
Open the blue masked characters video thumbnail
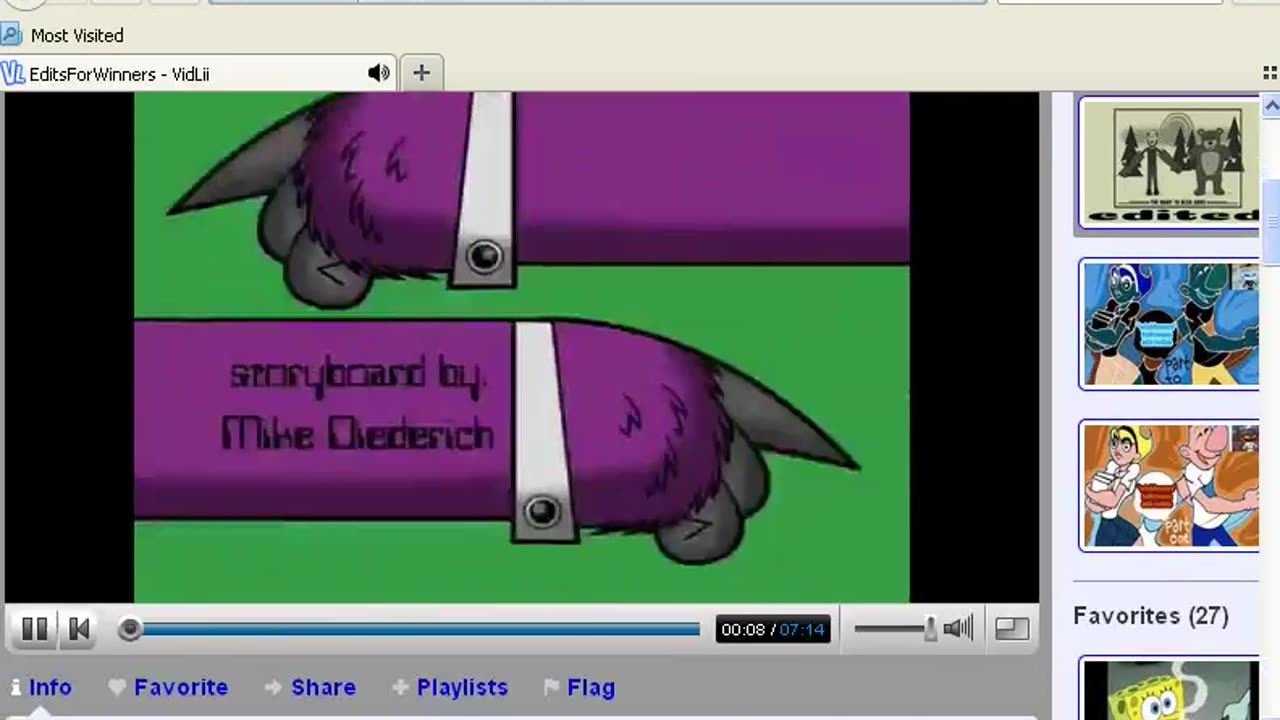[x=1169, y=324]
